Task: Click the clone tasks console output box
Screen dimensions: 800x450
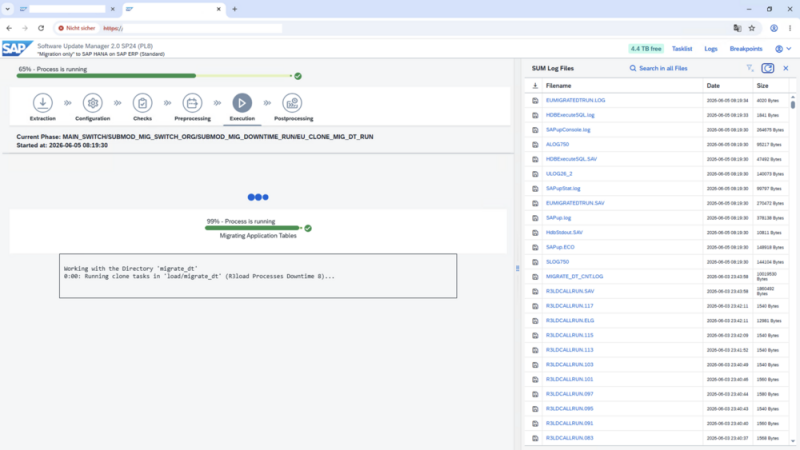Action: (258, 276)
